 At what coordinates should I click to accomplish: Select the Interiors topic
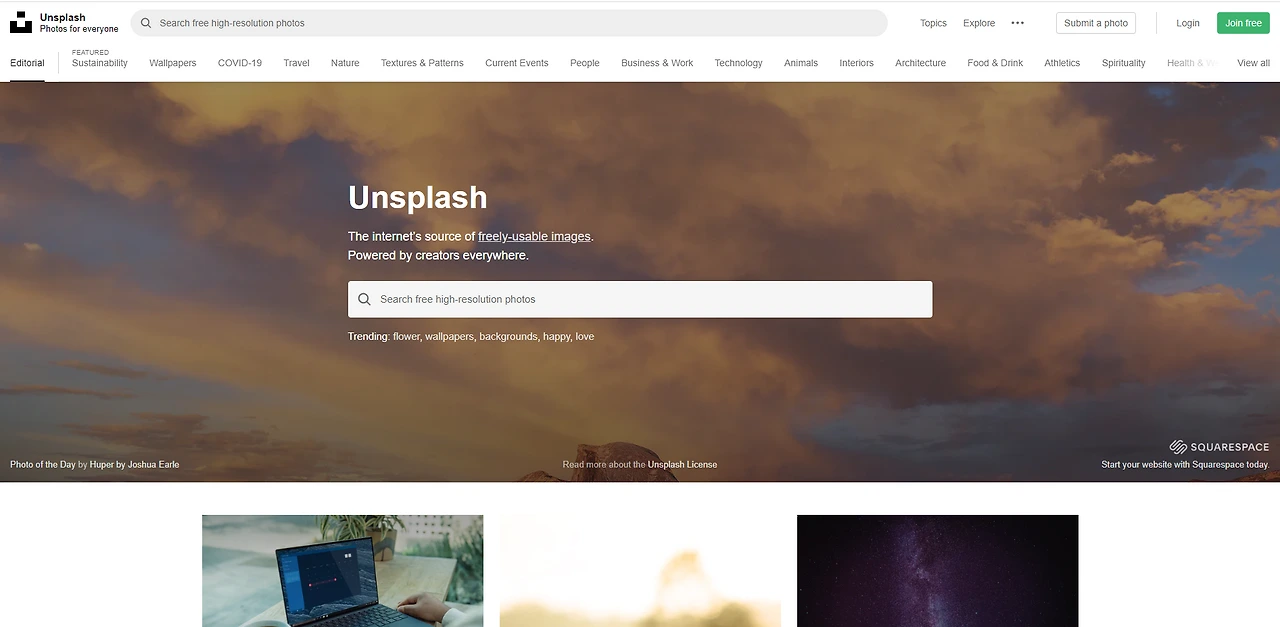856,63
